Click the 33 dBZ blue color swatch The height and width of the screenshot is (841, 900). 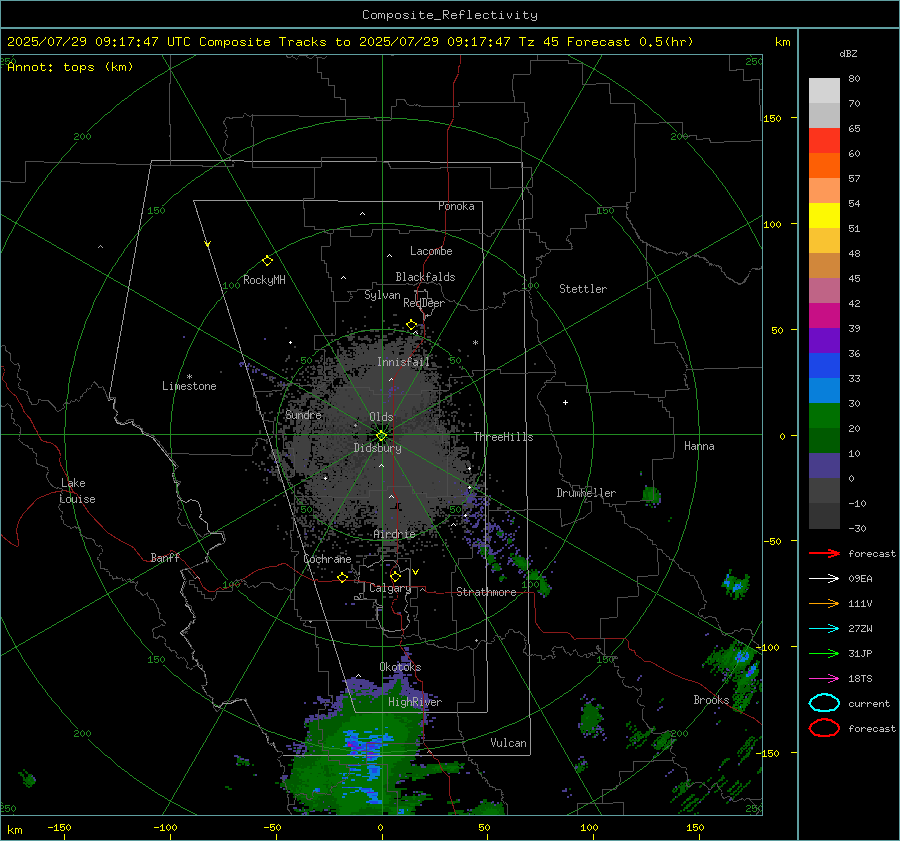coord(824,366)
